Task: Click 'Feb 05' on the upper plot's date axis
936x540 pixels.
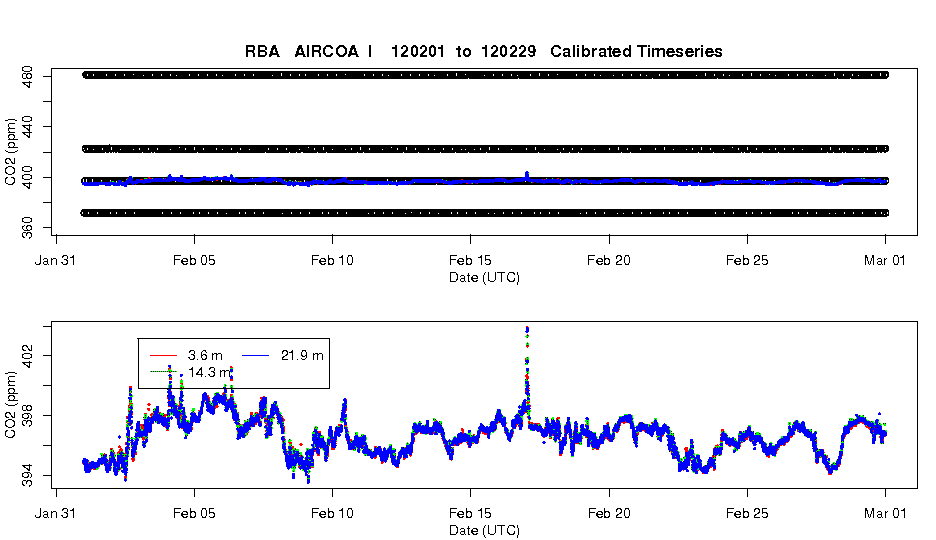Action: click(x=194, y=261)
